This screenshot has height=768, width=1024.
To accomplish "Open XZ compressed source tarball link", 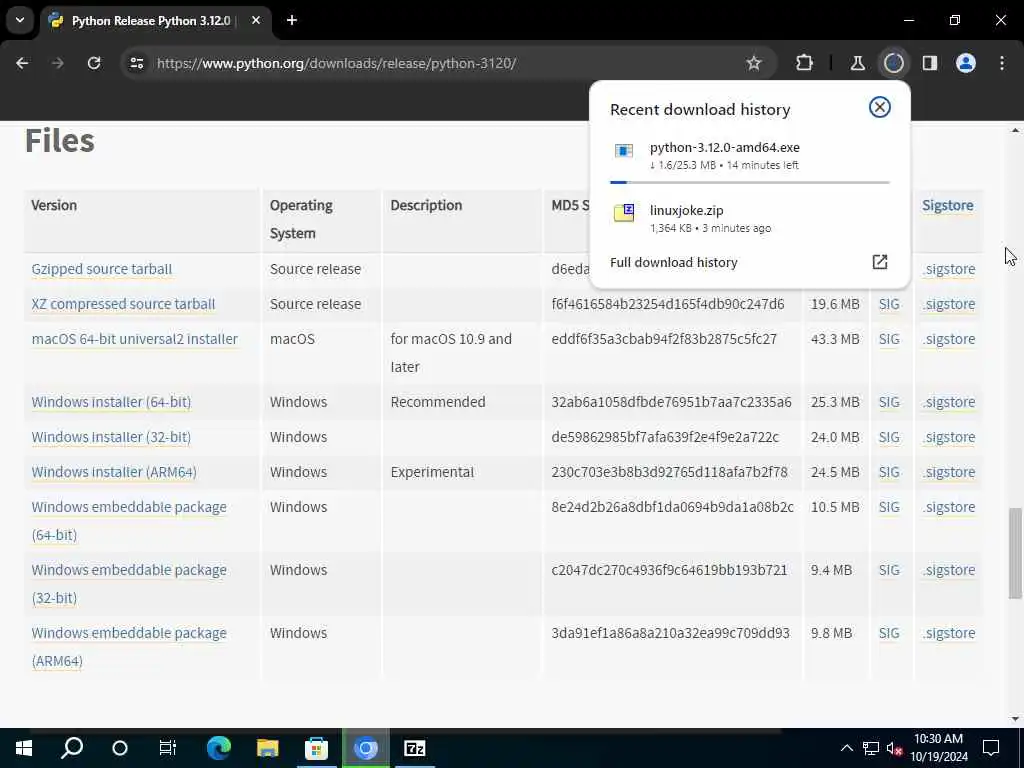I will pyautogui.click(x=123, y=304).
